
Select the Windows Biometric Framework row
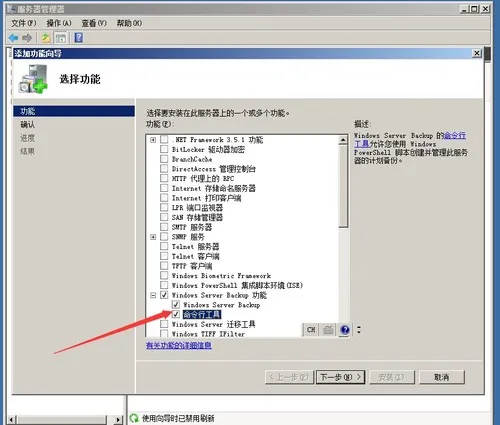tap(221, 276)
